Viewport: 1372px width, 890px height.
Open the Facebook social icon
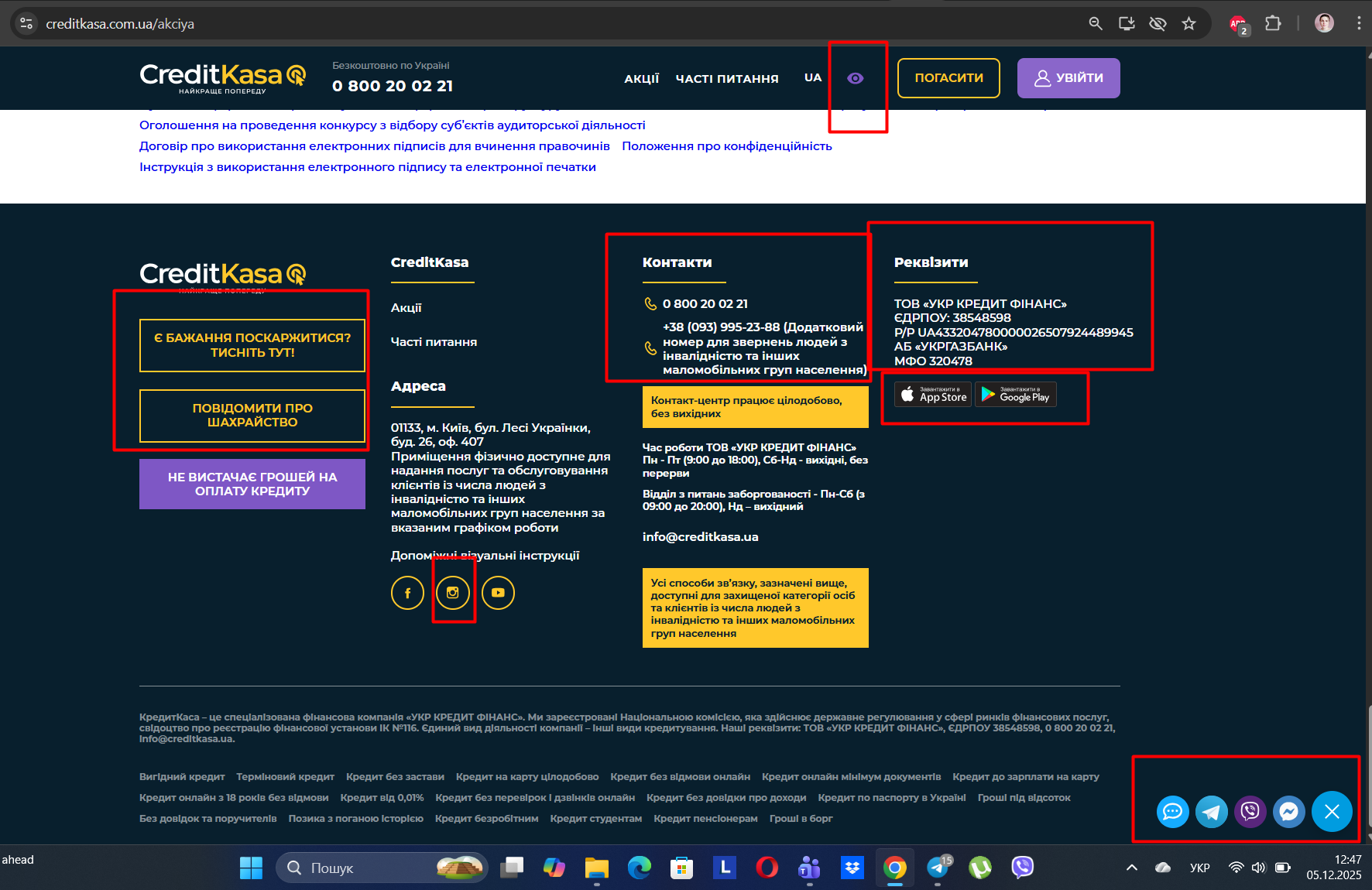[x=407, y=593]
